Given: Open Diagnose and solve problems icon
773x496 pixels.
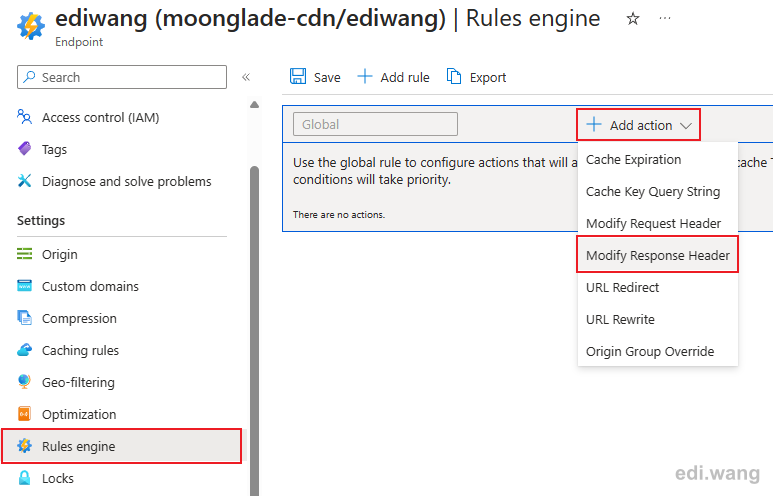Looking at the screenshot, I should [24, 181].
